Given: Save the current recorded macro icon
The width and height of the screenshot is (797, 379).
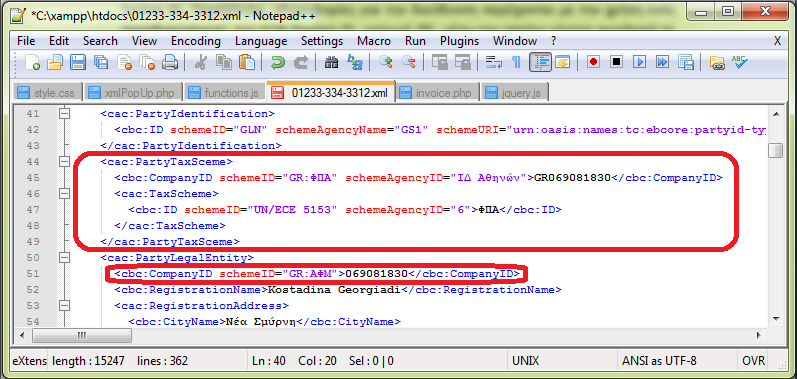Looking at the screenshot, I should point(685,62).
